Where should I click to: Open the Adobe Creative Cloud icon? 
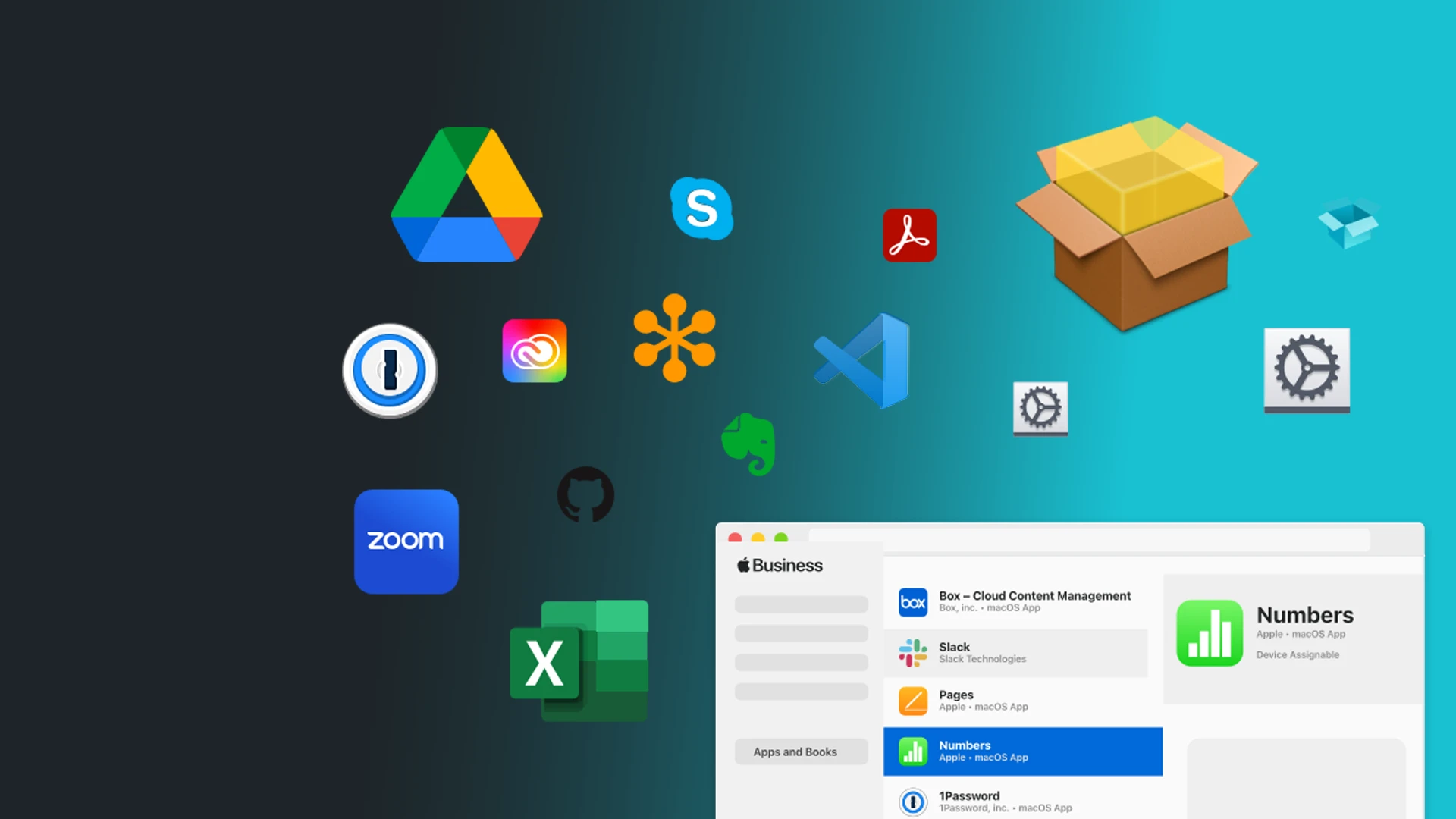pyautogui.click(x=535, y=351)
